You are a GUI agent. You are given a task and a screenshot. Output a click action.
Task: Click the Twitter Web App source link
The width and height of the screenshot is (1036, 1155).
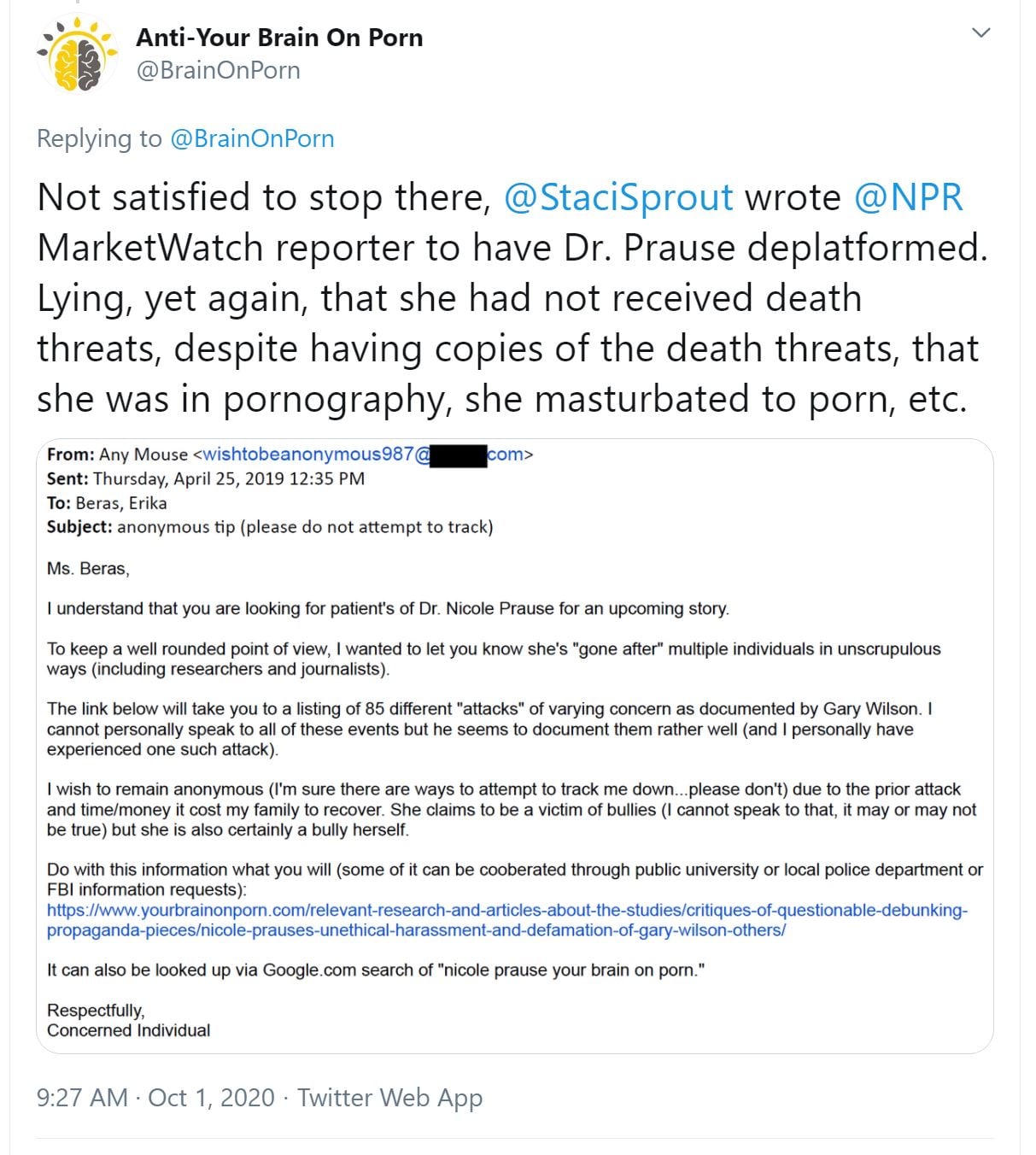point(389,1098)
